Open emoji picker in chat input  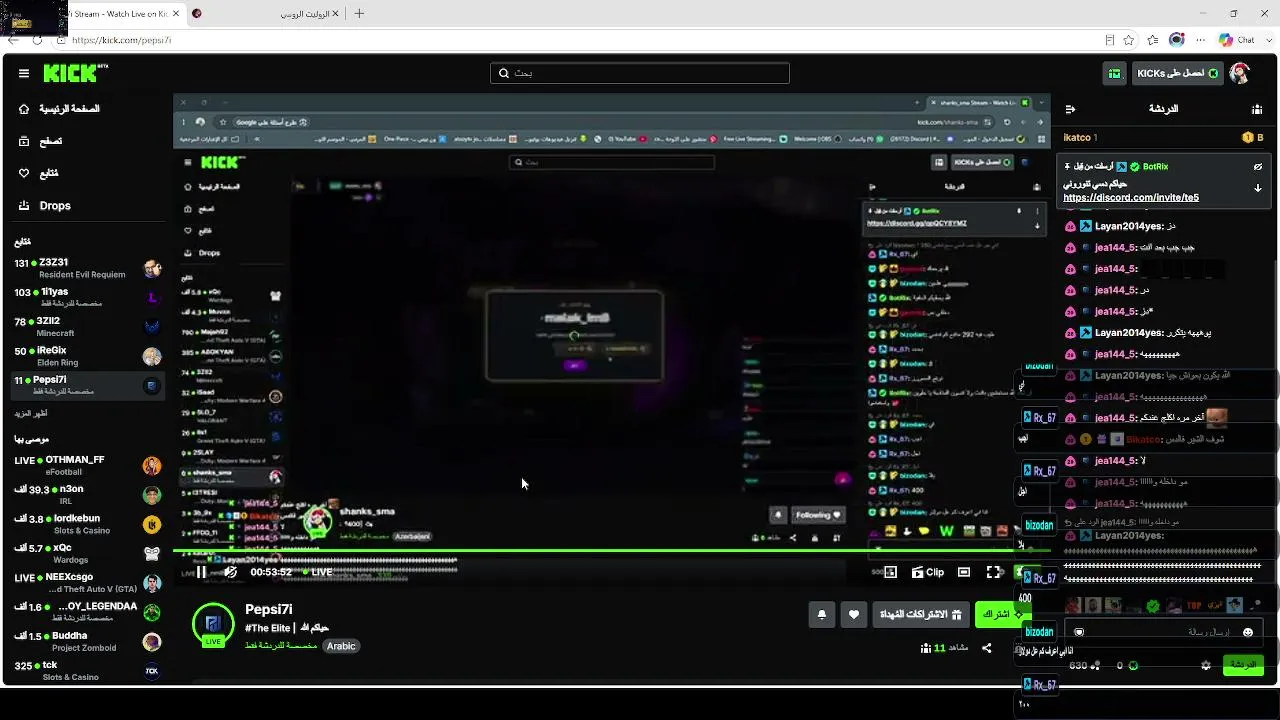1248,632
